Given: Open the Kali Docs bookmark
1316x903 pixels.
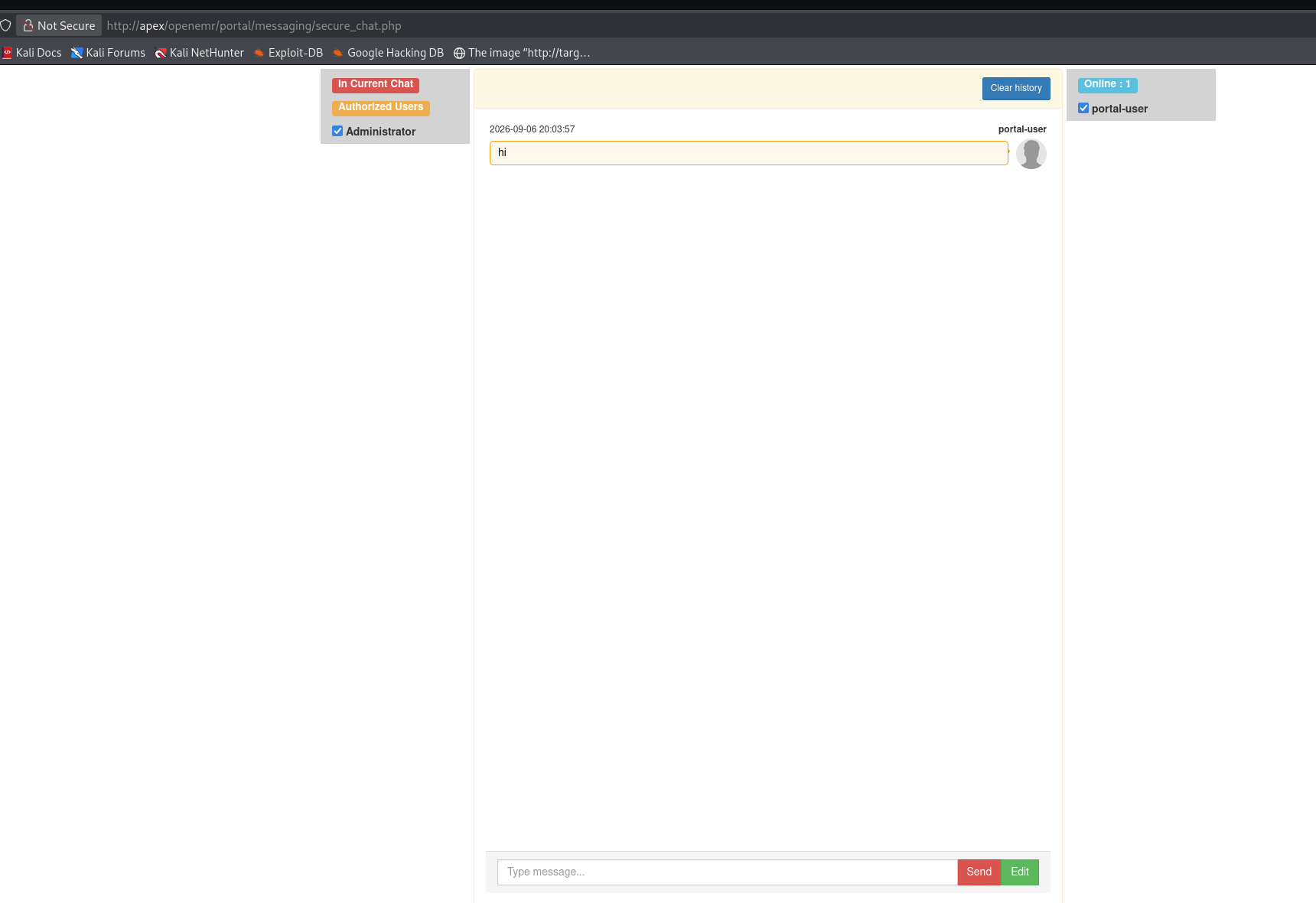Looking at the screenshot, I should [x=31, y=53].
